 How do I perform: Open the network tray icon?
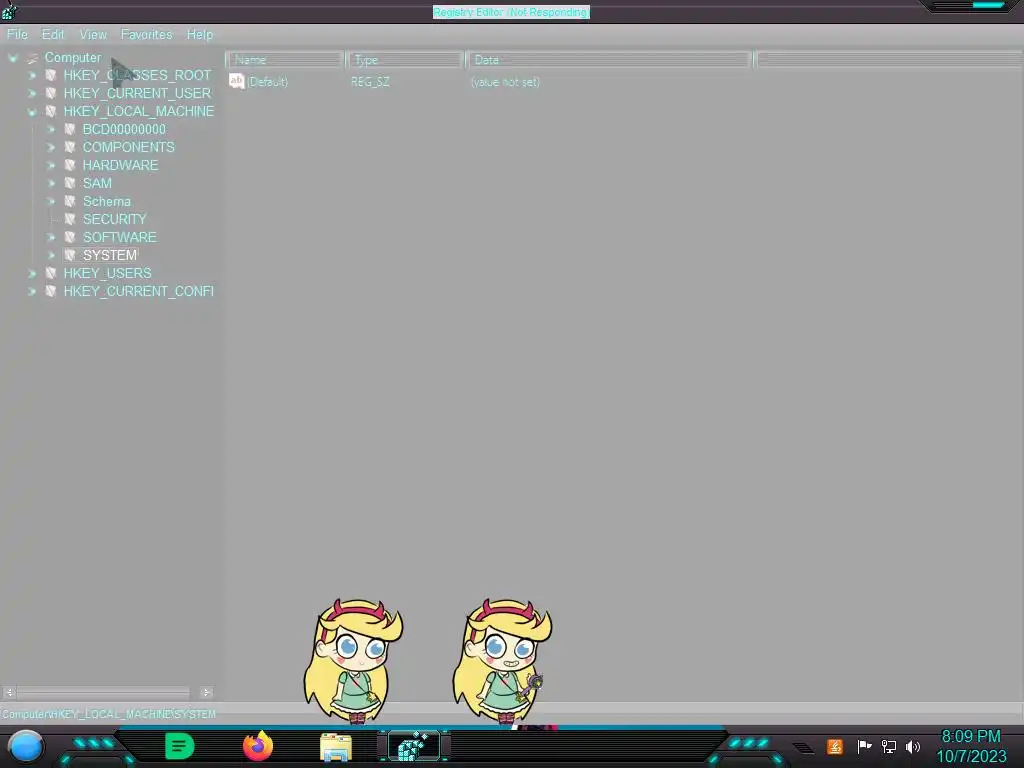[889, 746]
